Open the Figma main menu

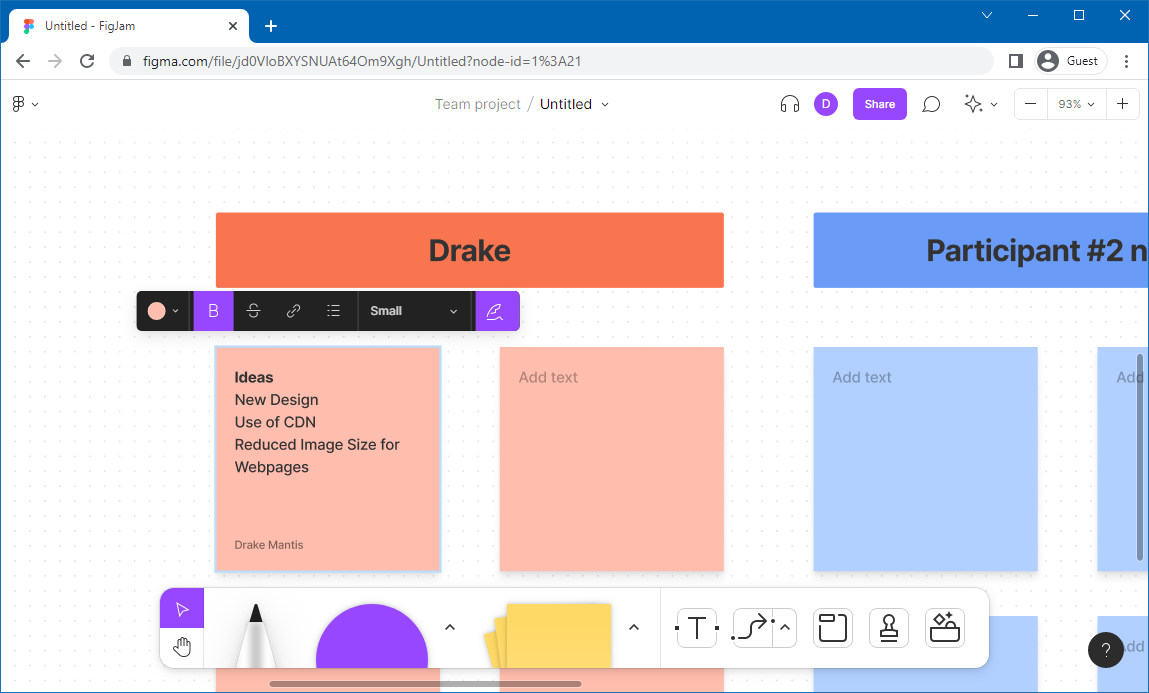25,104
